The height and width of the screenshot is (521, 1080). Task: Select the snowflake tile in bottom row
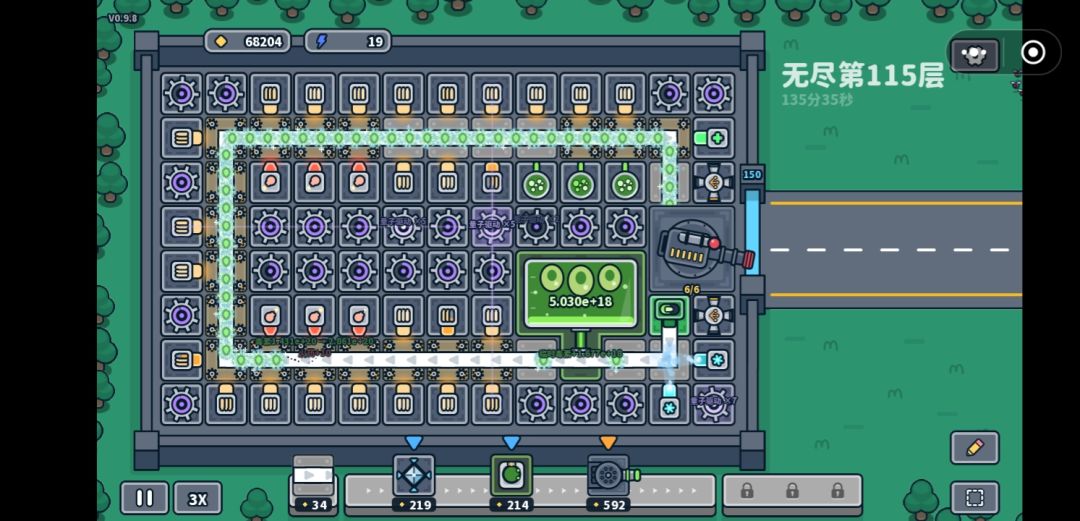669,404
